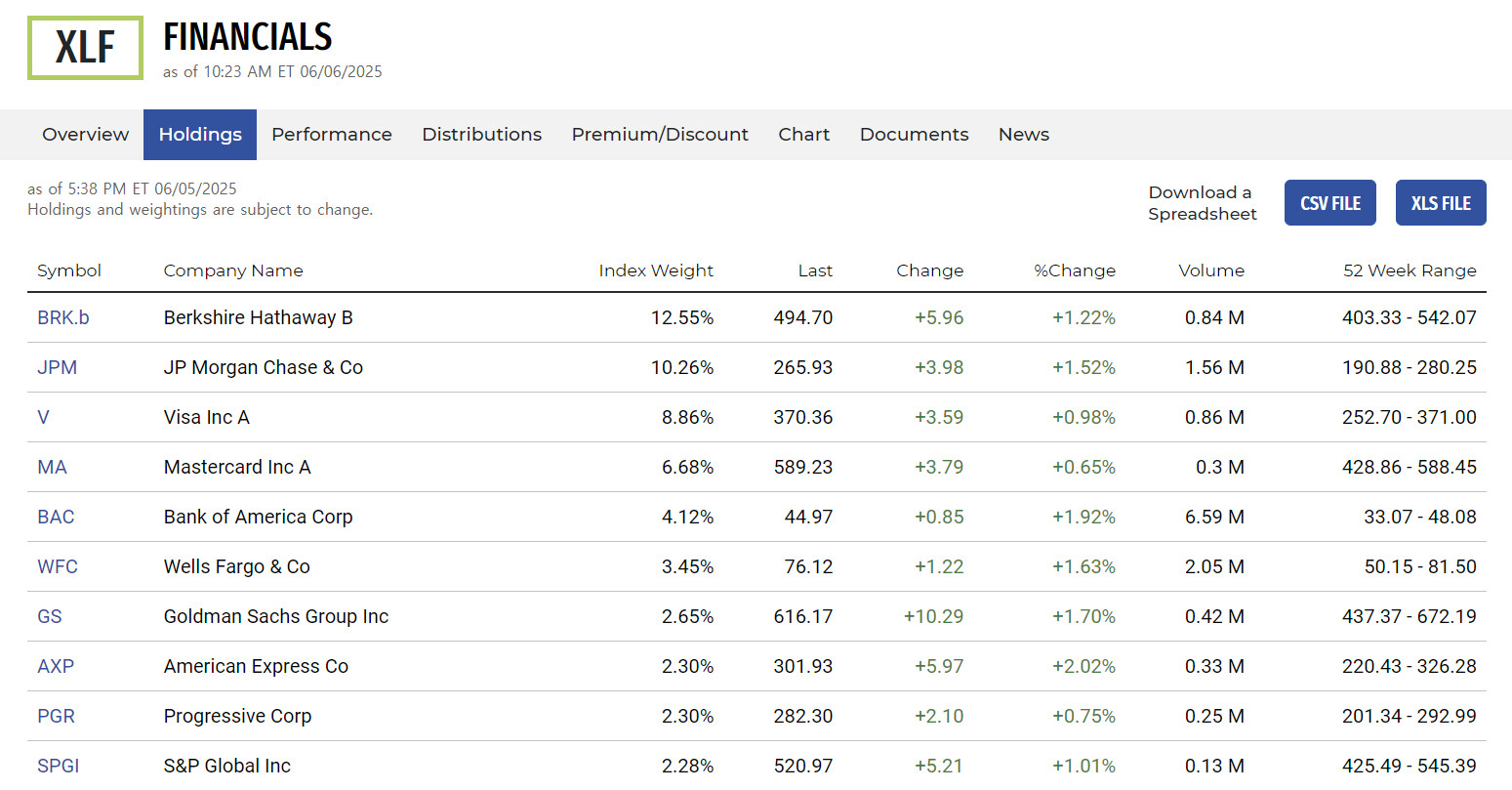The width and height of the screenshot is (1512, 790).
Task: View the Documents tab
Action: [x=915, y=135]
